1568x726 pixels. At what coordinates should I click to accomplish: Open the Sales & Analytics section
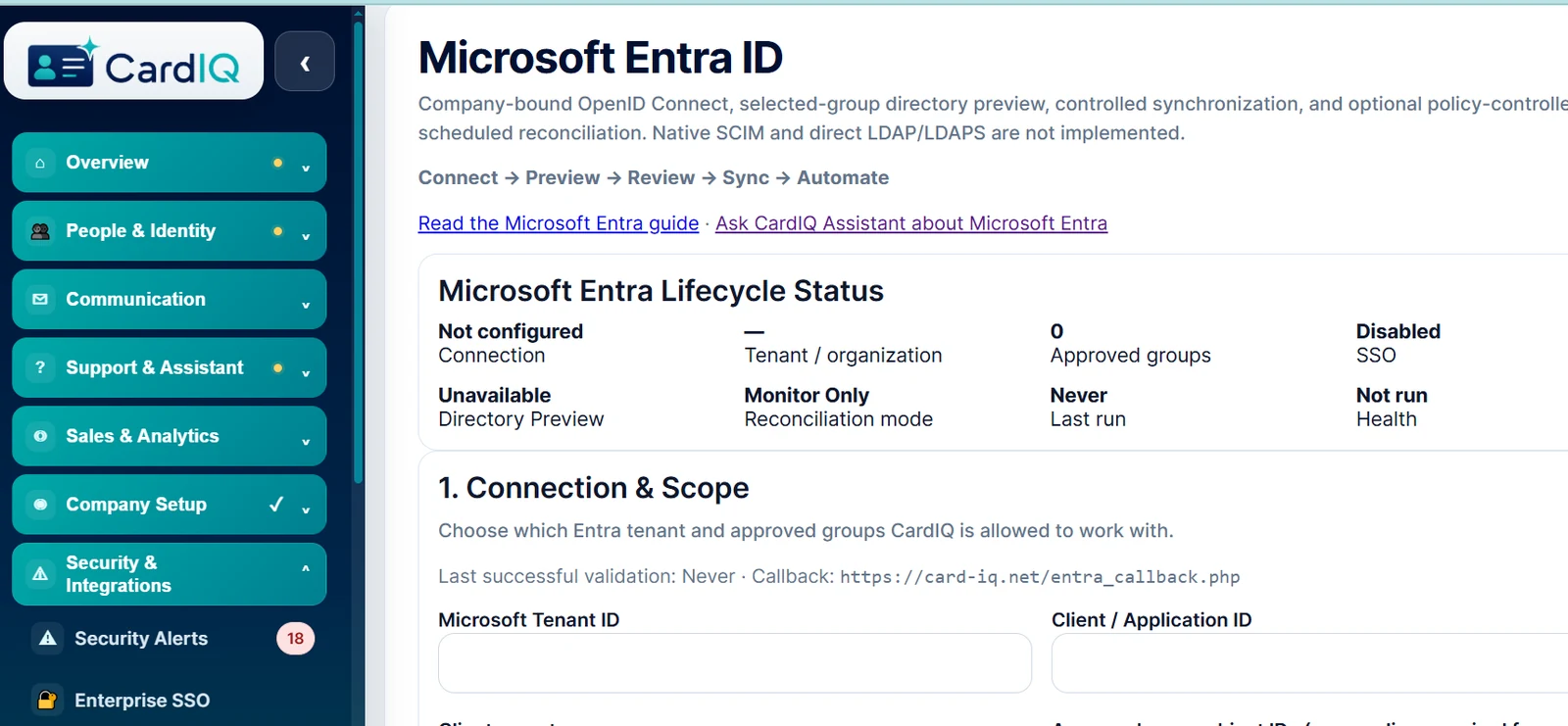click(169, 436)
